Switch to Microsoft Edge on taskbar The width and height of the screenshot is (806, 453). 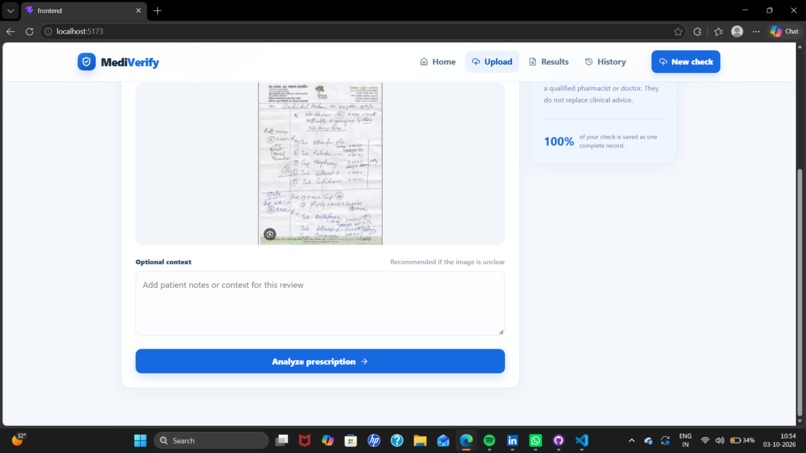click(466, 441)
